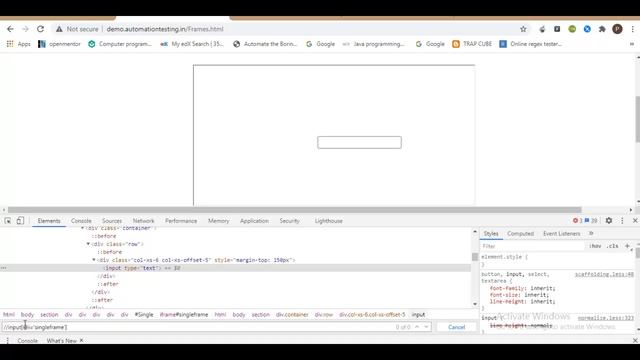Image resolution: width=640 pixels, height=360 pixels.
Task: Click the text input inside the frame
Action: click(x=359, y=142)
